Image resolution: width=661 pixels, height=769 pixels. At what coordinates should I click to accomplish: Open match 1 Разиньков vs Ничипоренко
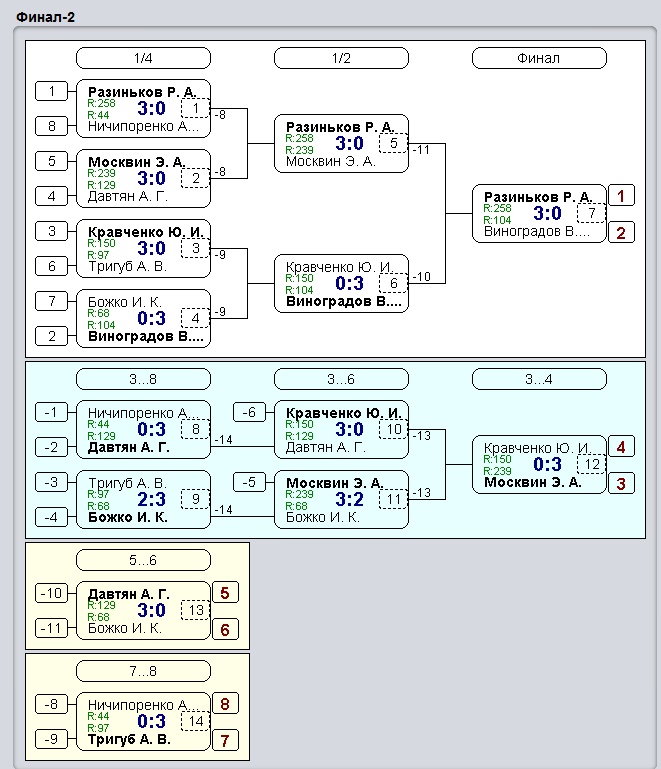(143, 109)
